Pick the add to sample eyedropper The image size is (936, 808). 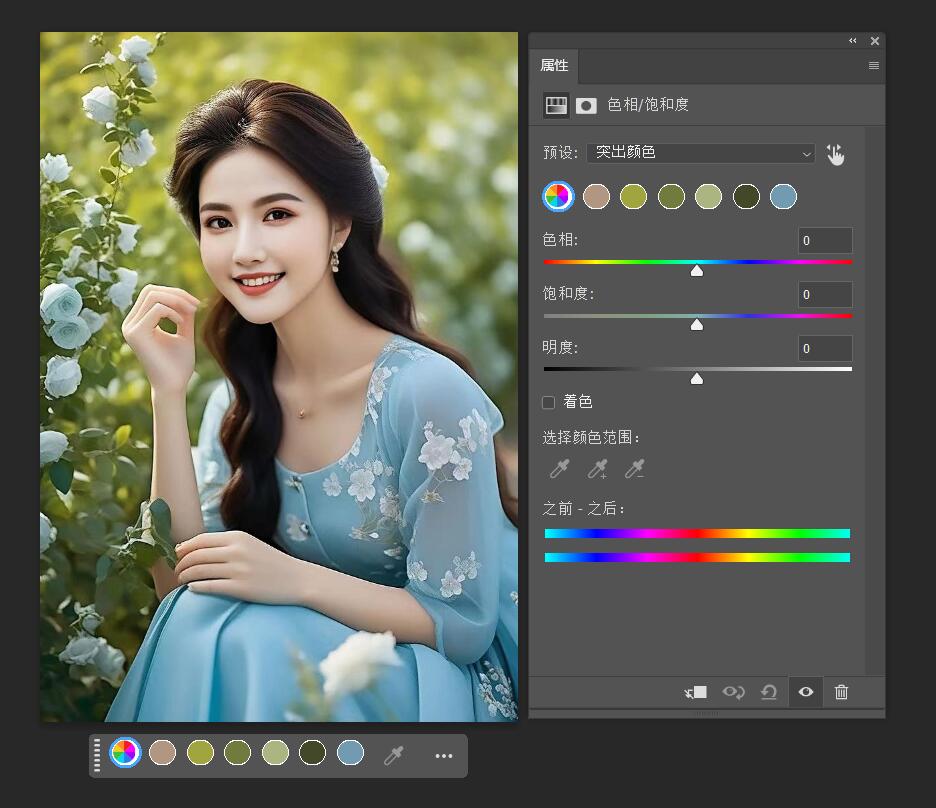point(598,469)
